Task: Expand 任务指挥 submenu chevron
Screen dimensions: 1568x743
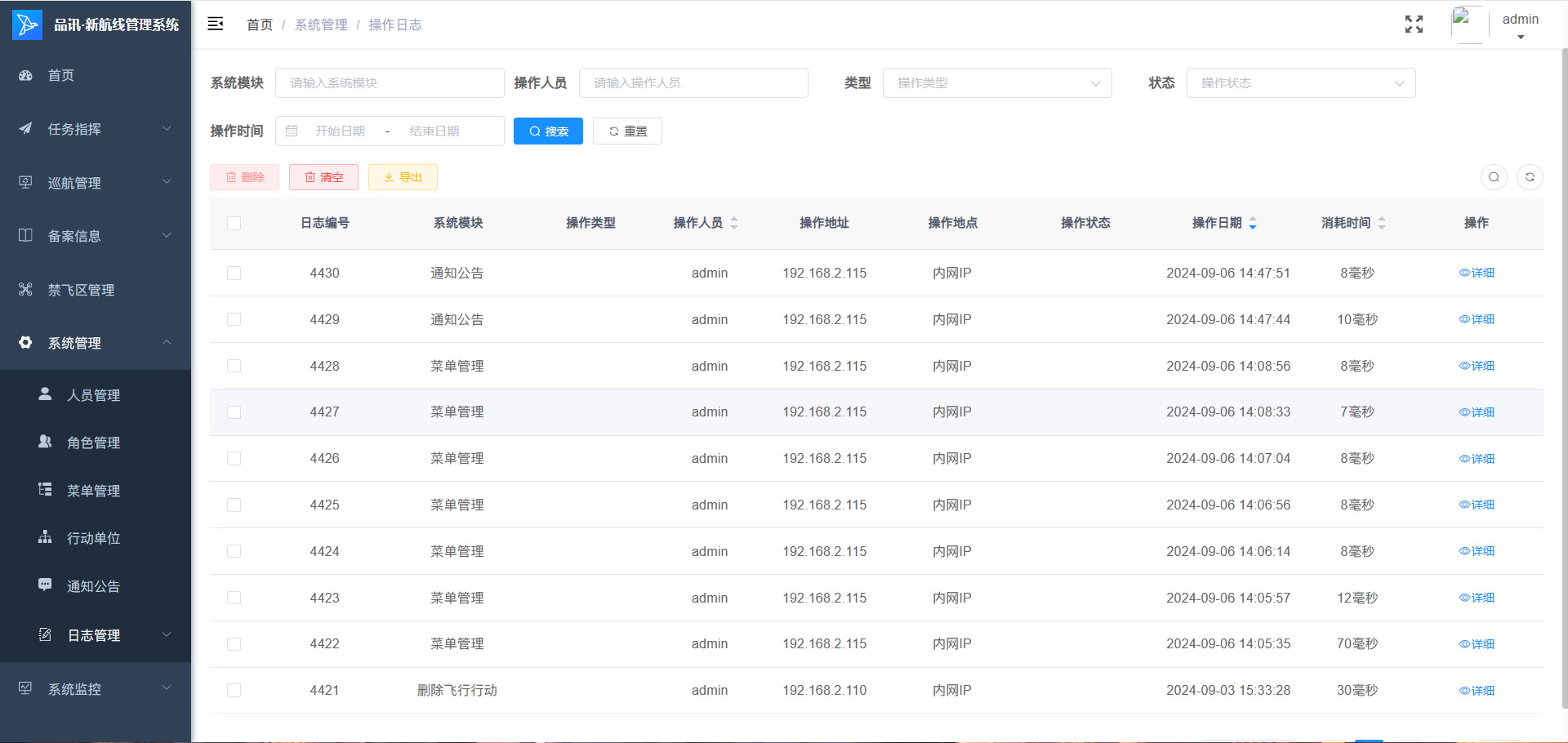Action: click(167, 128)
